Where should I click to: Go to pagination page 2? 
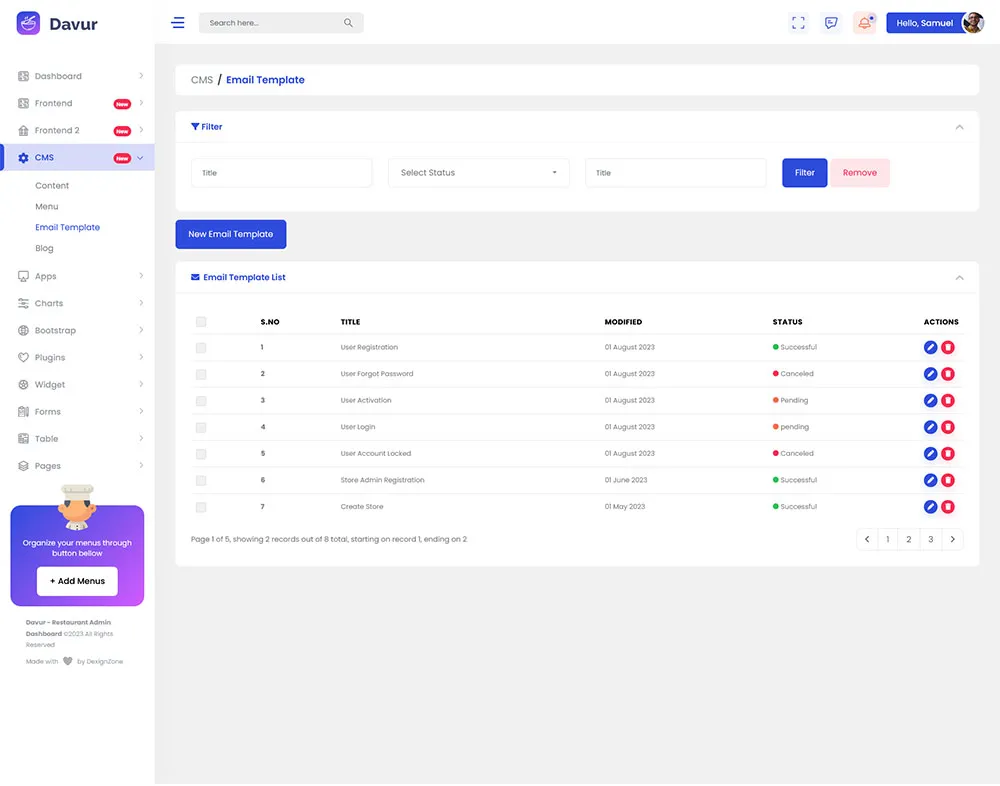(909, 540)
